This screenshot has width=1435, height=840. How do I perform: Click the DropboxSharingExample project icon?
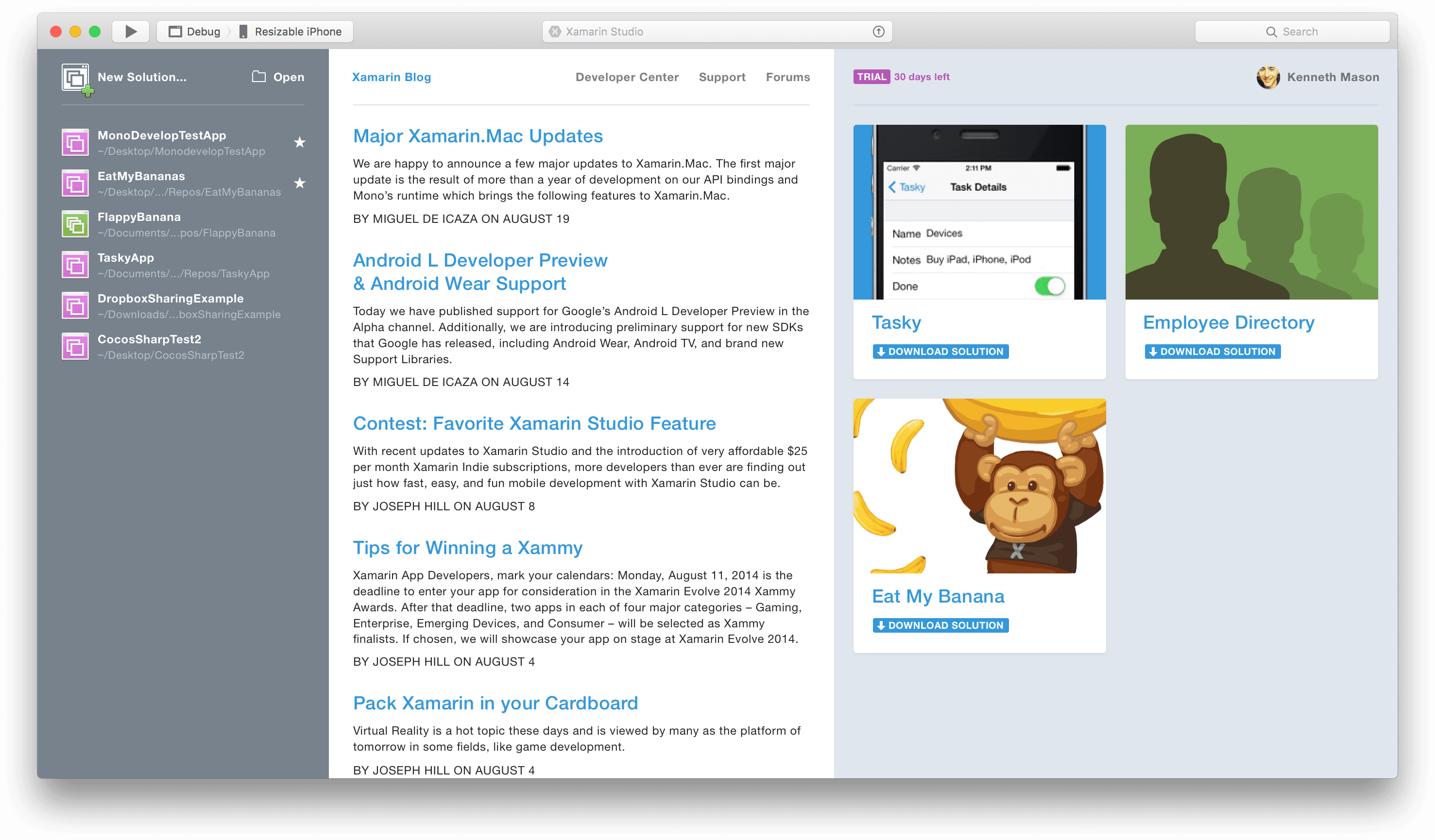74,305
